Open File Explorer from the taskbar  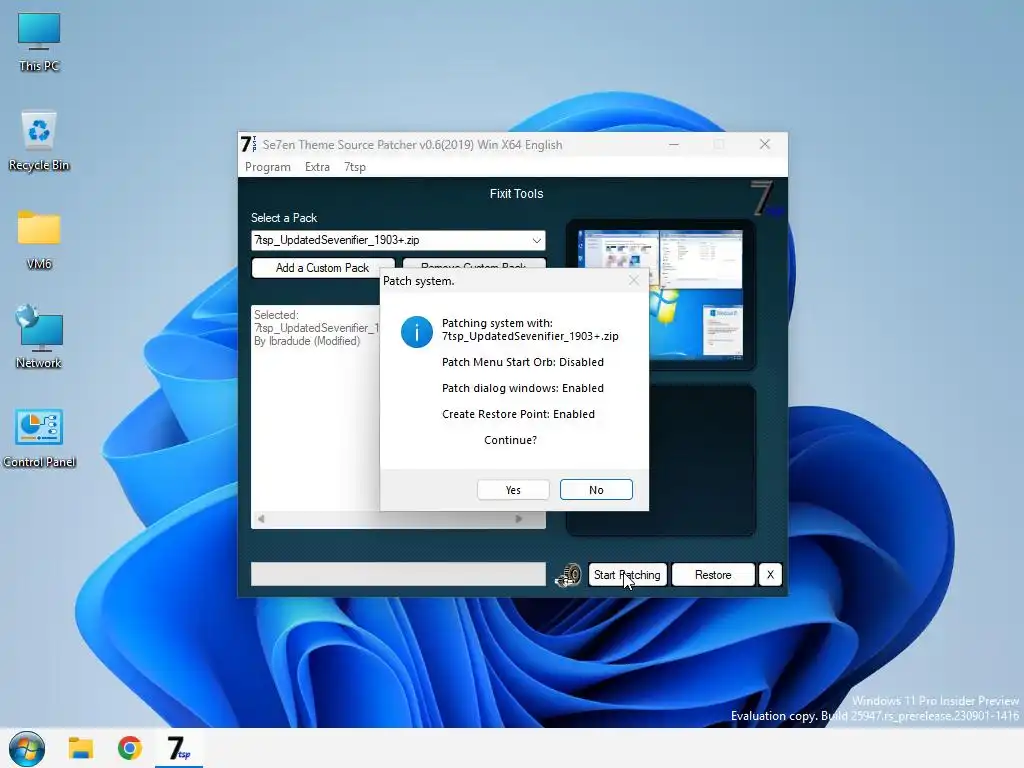click(x=81, y=748)
